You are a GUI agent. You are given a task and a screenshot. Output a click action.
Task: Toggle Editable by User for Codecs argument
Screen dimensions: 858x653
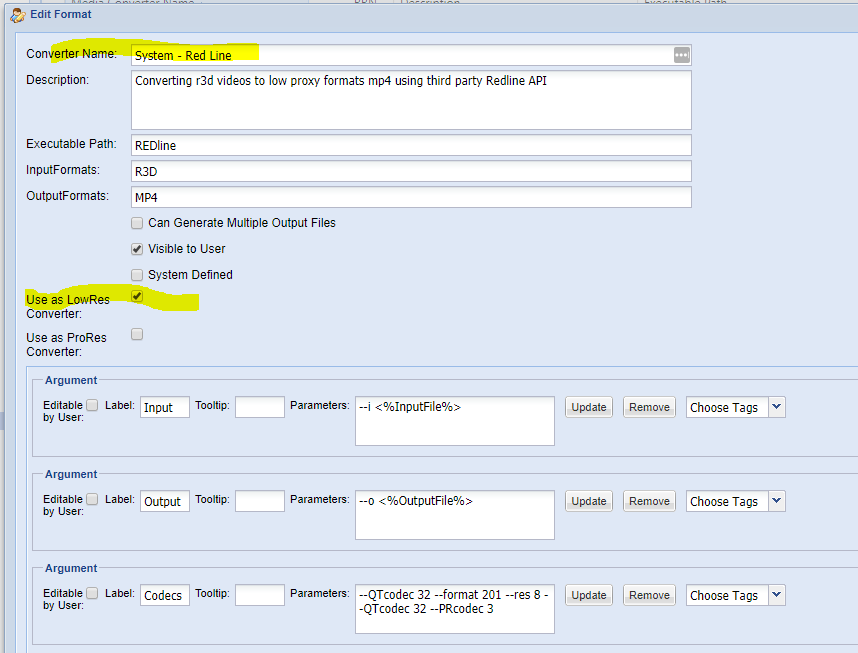(92, 593)
